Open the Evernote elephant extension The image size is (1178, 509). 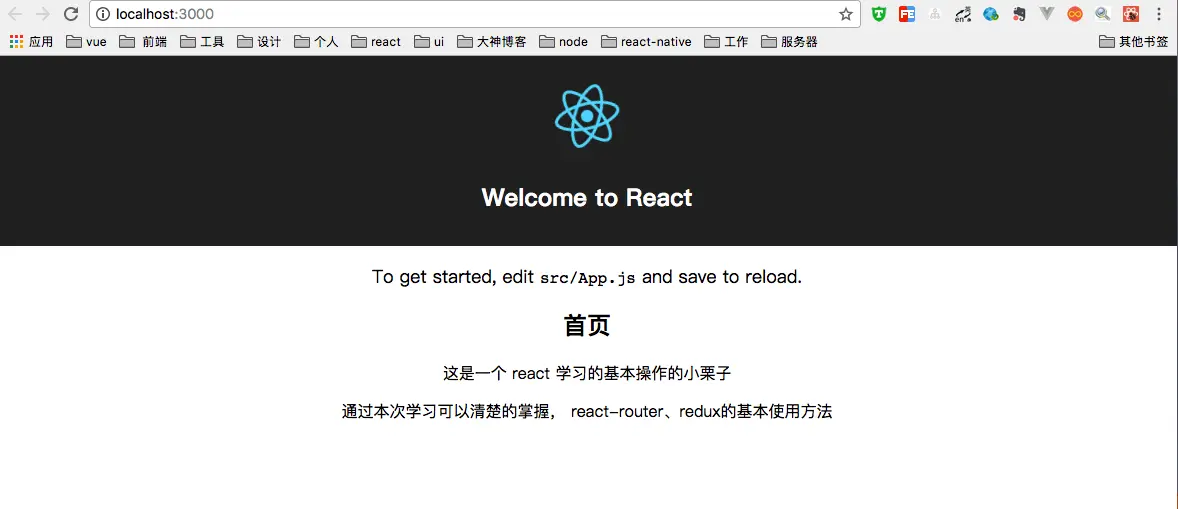click(1019, 14)
